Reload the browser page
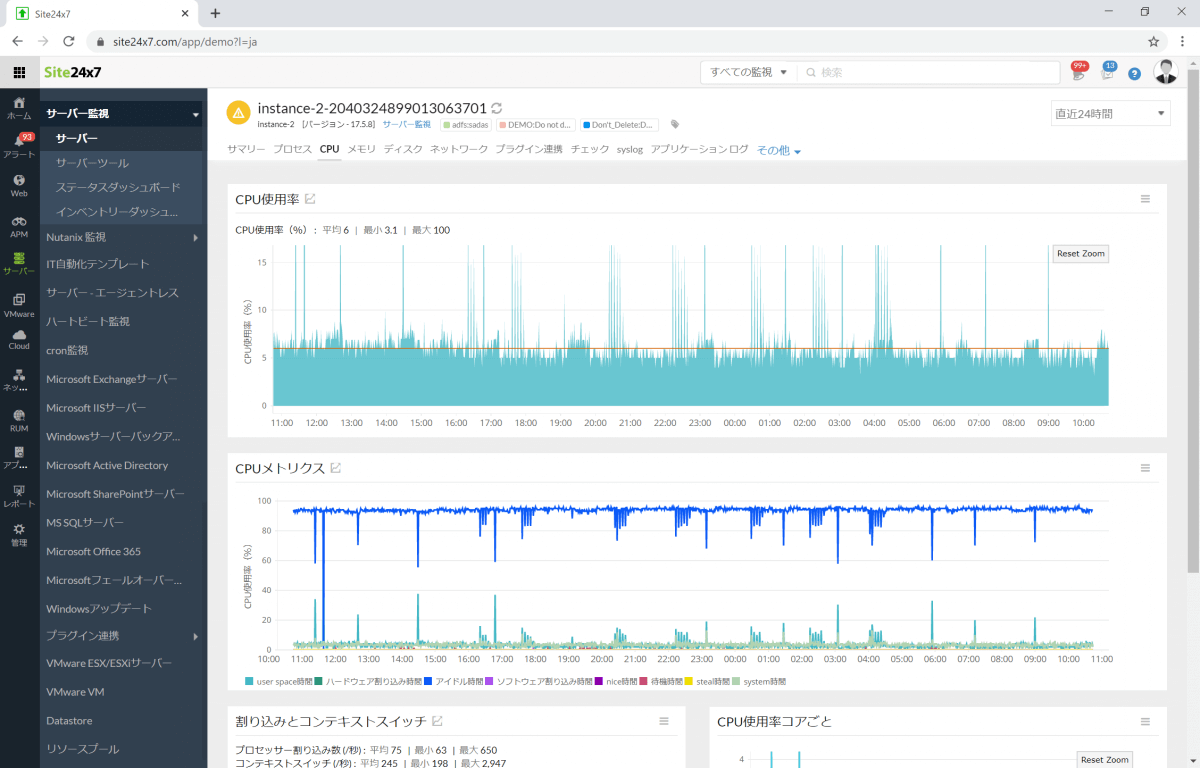Viewport: 1200px width, 768px height. pyautogui.click(x=69, y=42)
